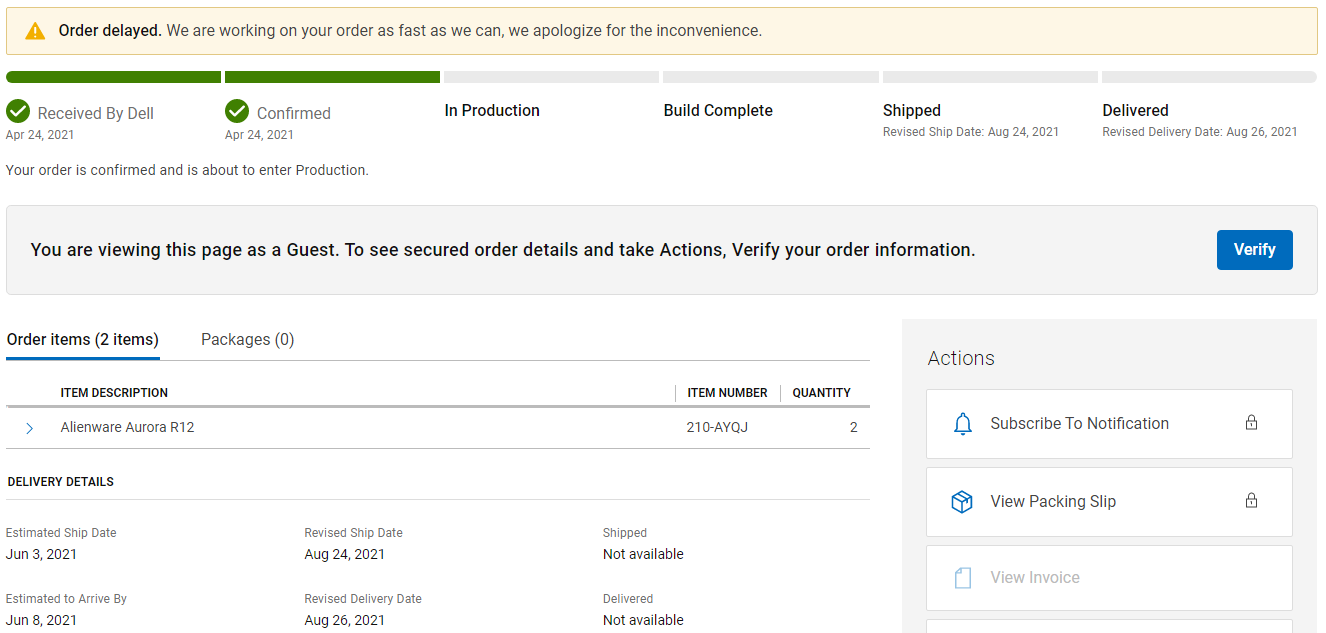Click the Actions panel heading
The image size is (1326, 633).
(961, 359)
